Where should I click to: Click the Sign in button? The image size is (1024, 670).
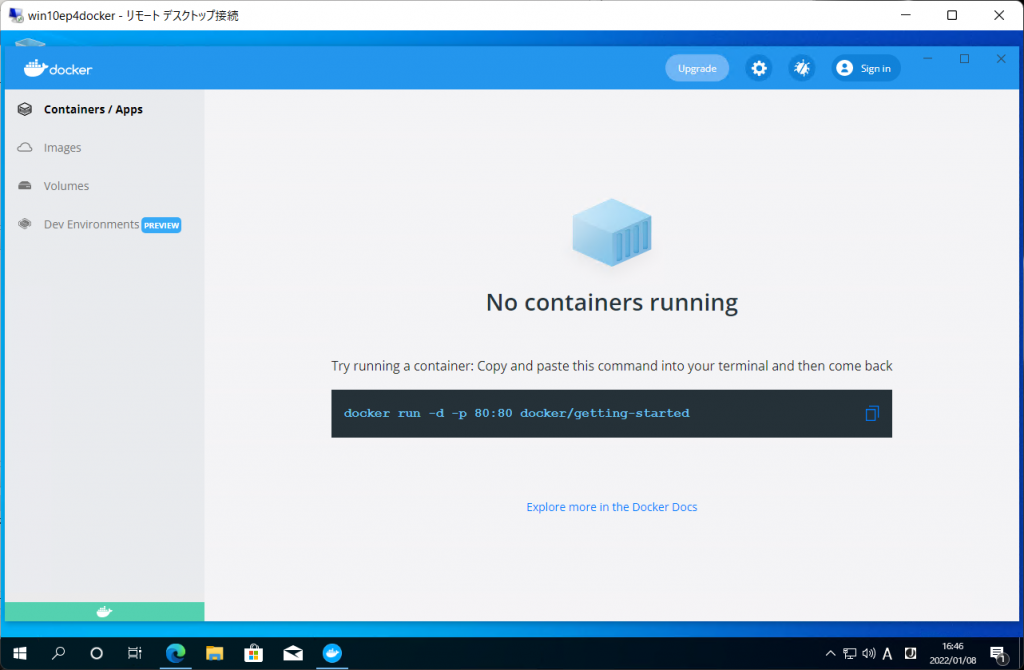(x=865, y=68)
